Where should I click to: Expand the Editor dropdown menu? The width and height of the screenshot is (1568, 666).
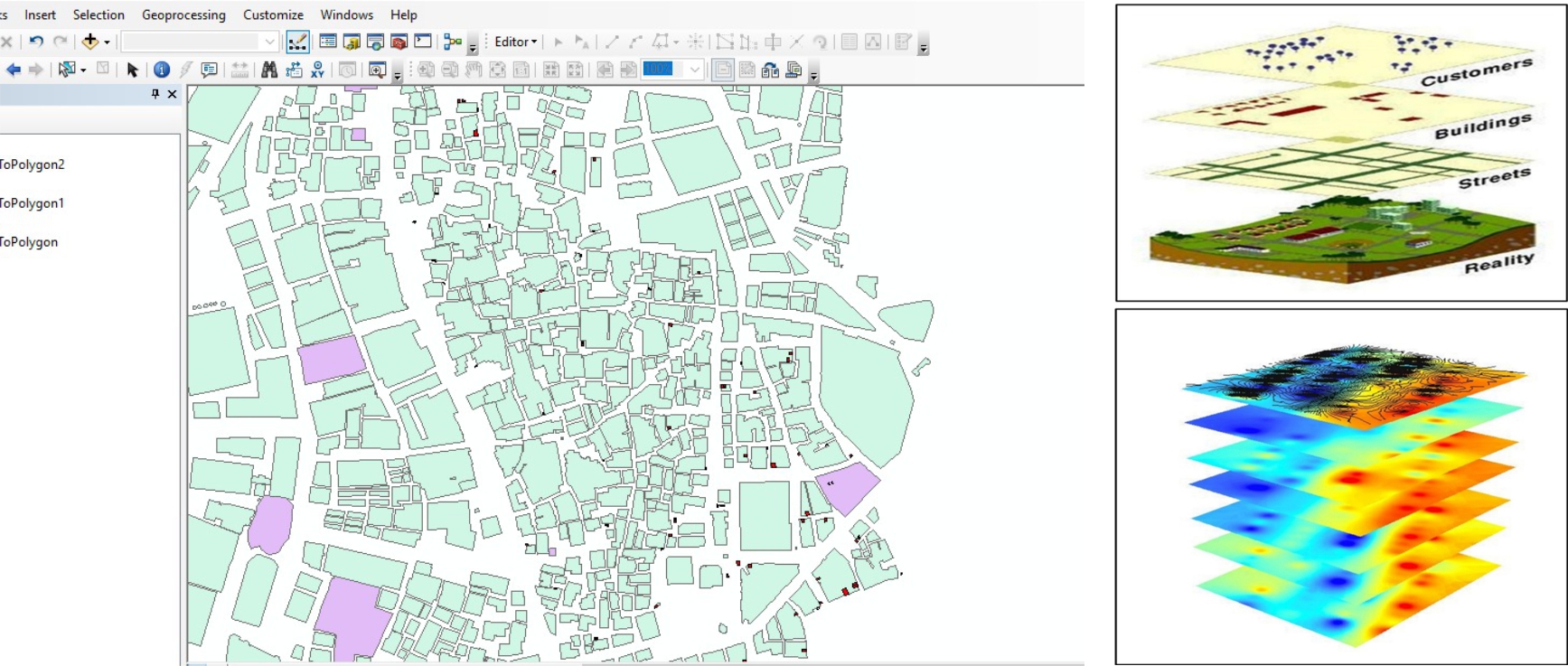(x=516, y=42)
